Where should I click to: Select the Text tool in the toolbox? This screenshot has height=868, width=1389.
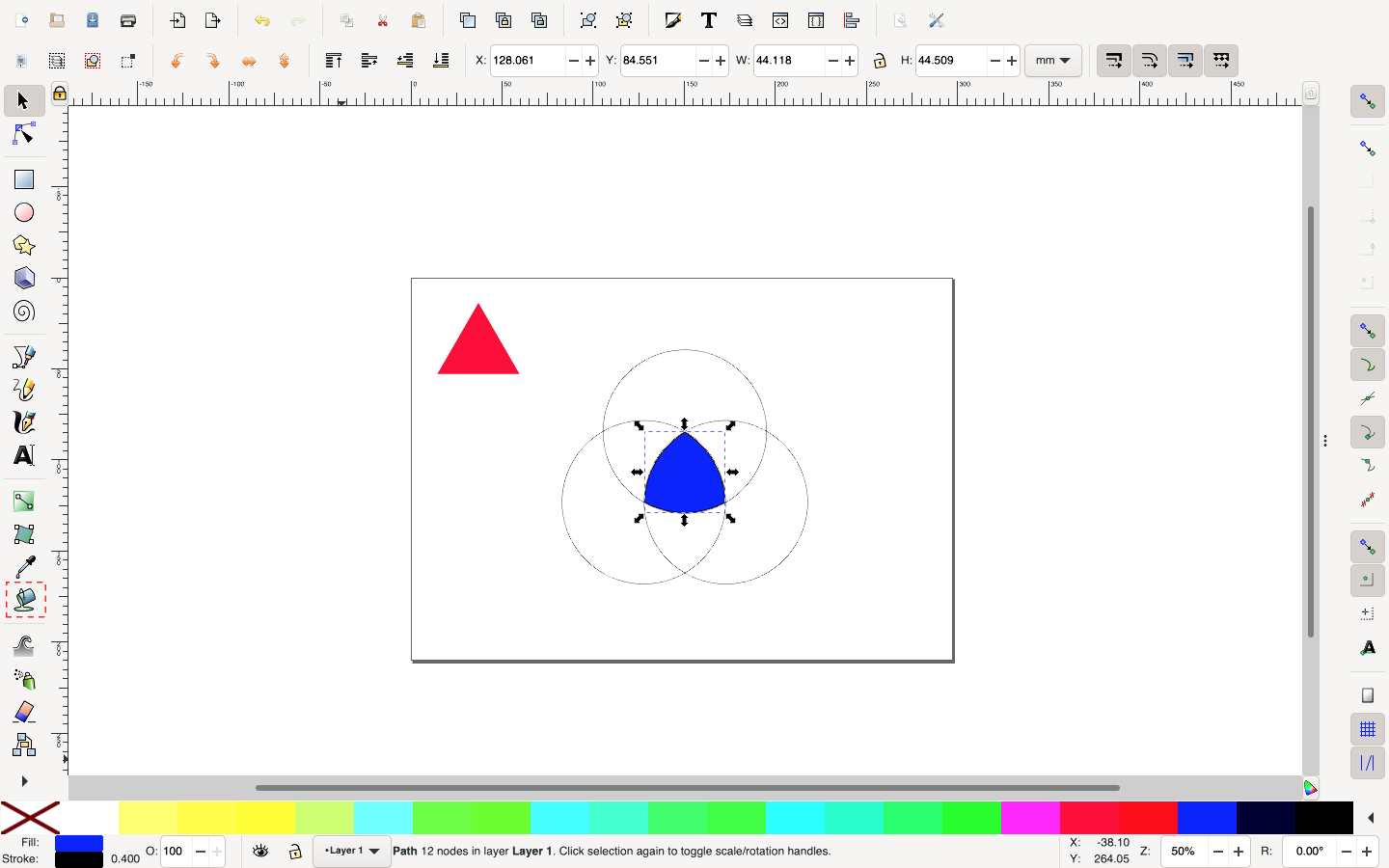[23, 455]
